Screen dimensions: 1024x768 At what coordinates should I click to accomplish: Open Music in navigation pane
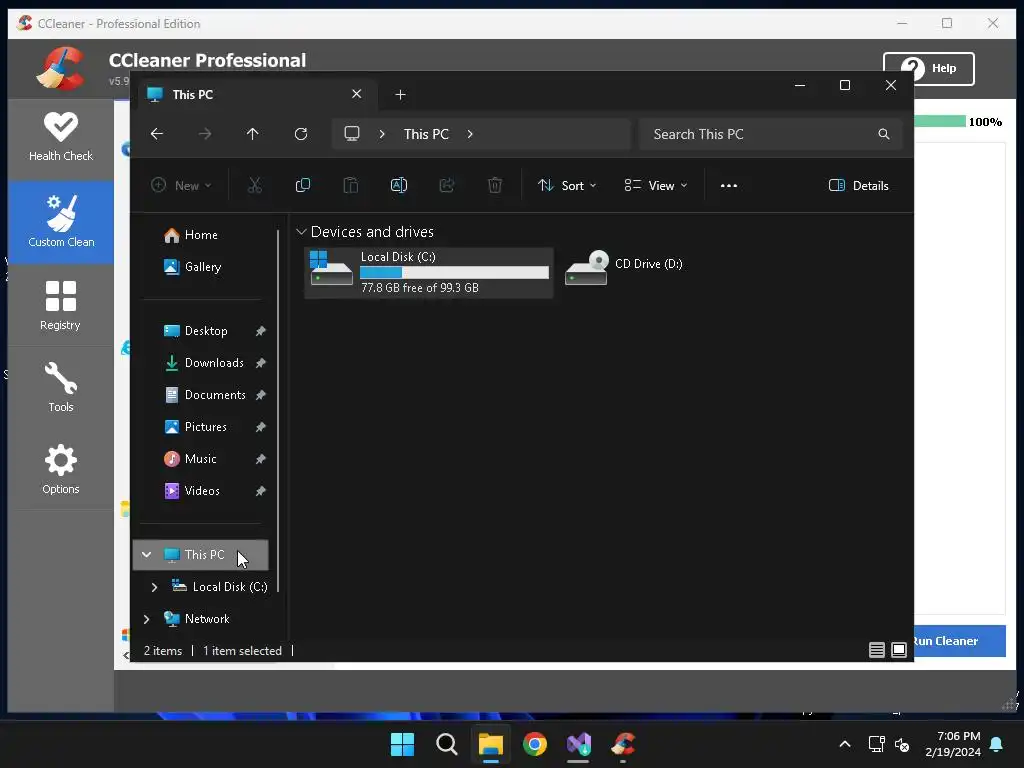point(200,459)
